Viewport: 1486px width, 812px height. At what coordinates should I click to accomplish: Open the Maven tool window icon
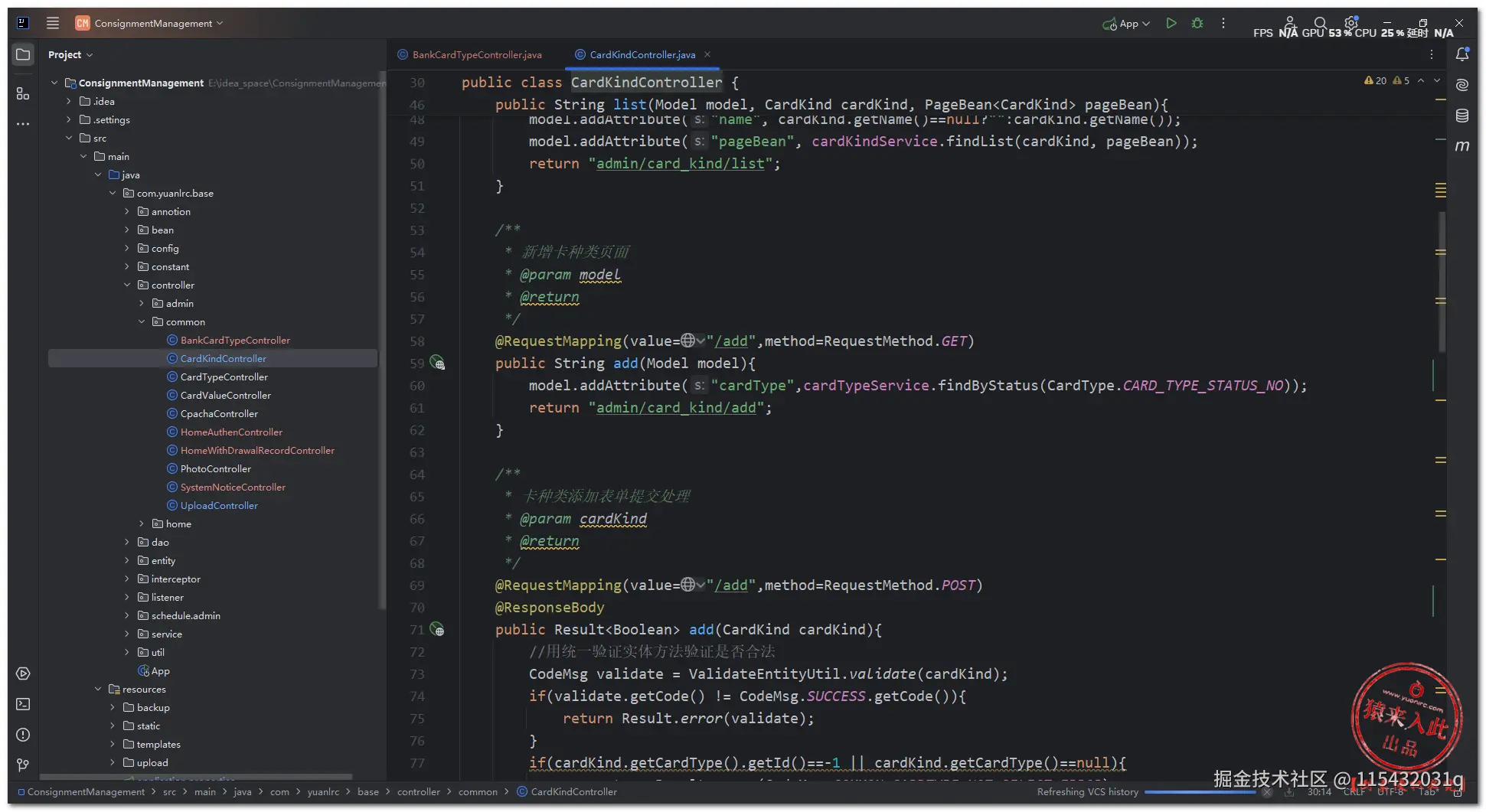[1462, 145]
